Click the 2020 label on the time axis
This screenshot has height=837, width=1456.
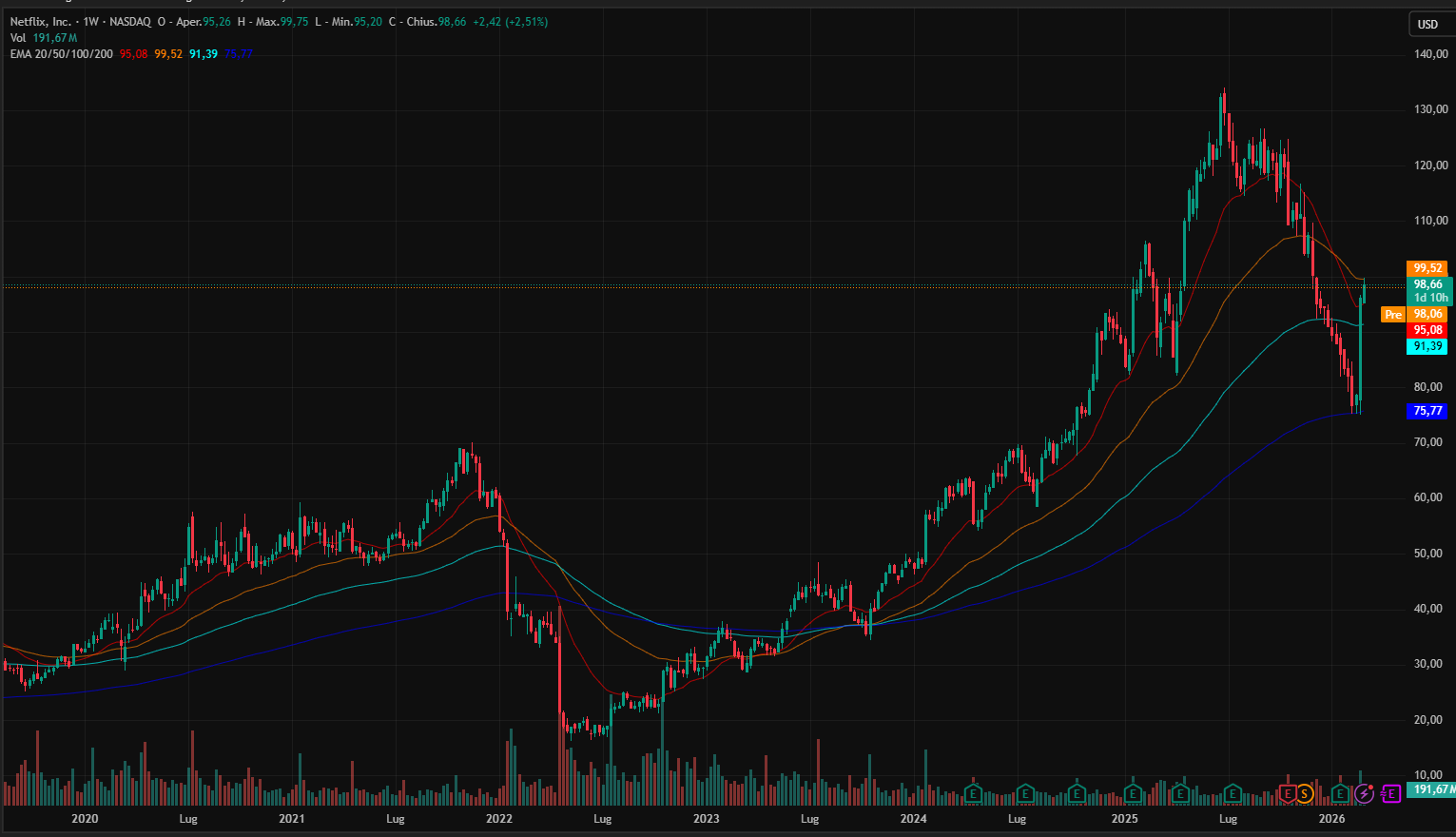[x=85, y=818]
